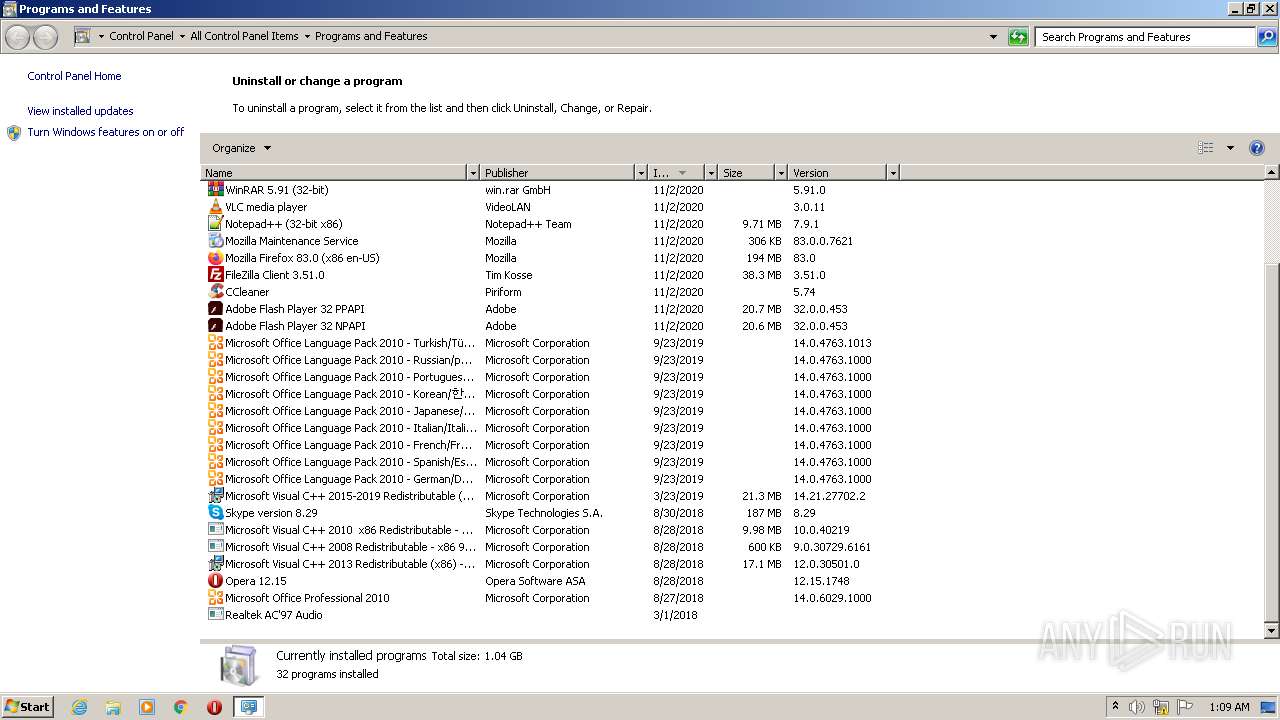
Task: Launch Chrome from the taskbar
Action: [x=181, y=707]
